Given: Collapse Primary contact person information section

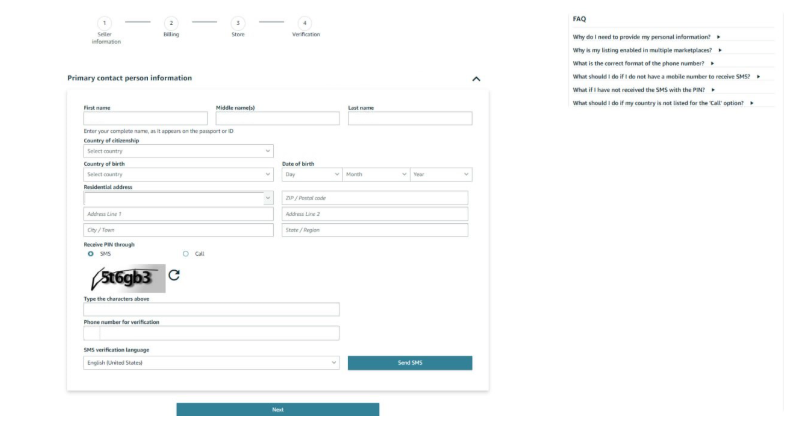Looking at the screenshot, I should click(x=476, y=78).
